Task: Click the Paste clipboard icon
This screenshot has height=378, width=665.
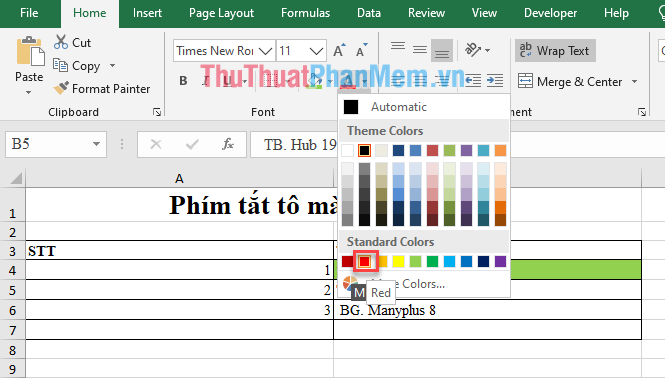Action: 30,52
